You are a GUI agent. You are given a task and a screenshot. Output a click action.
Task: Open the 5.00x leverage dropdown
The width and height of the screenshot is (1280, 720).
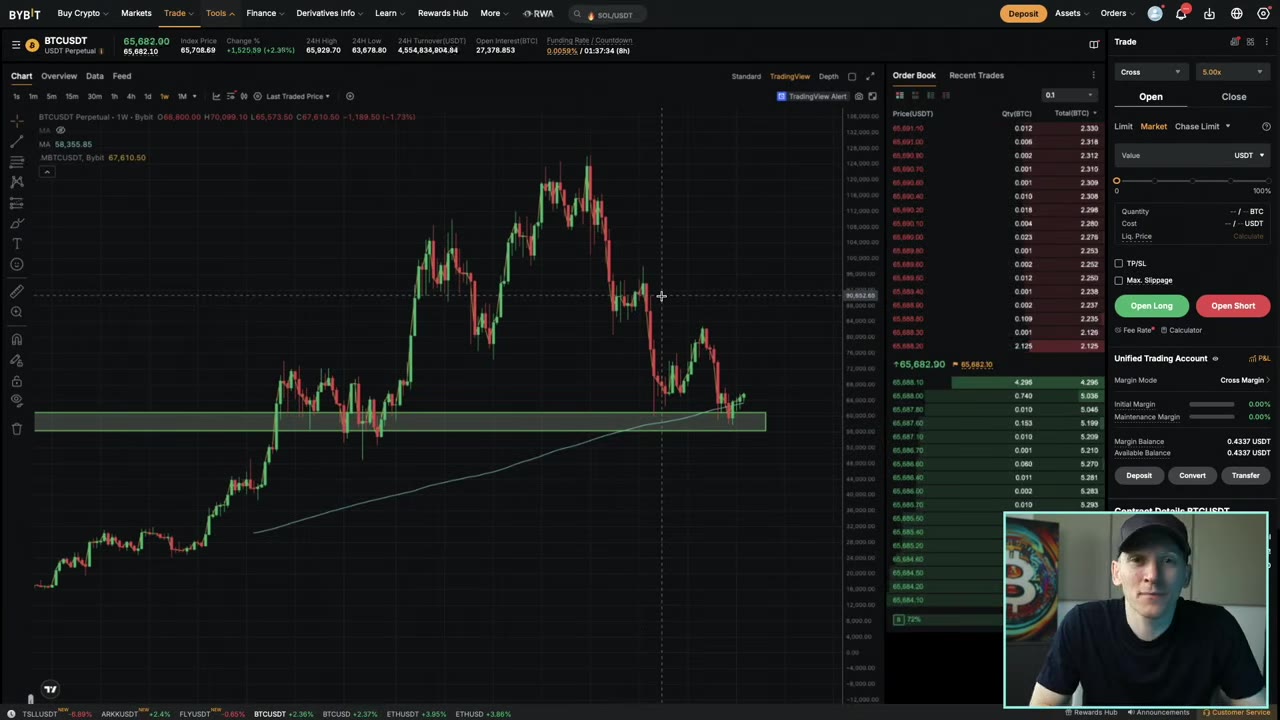pos(1232,72)
